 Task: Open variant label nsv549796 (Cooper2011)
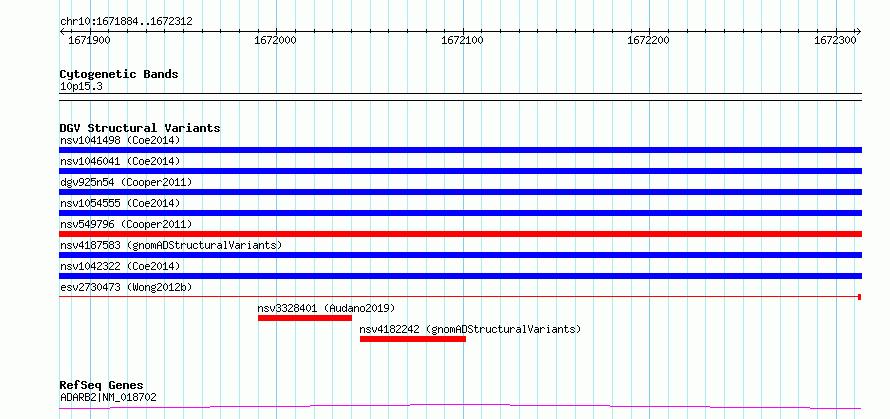(126, 224)
